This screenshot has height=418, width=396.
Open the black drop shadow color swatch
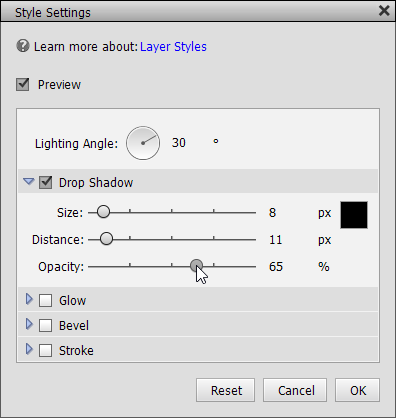coord(354,215)
